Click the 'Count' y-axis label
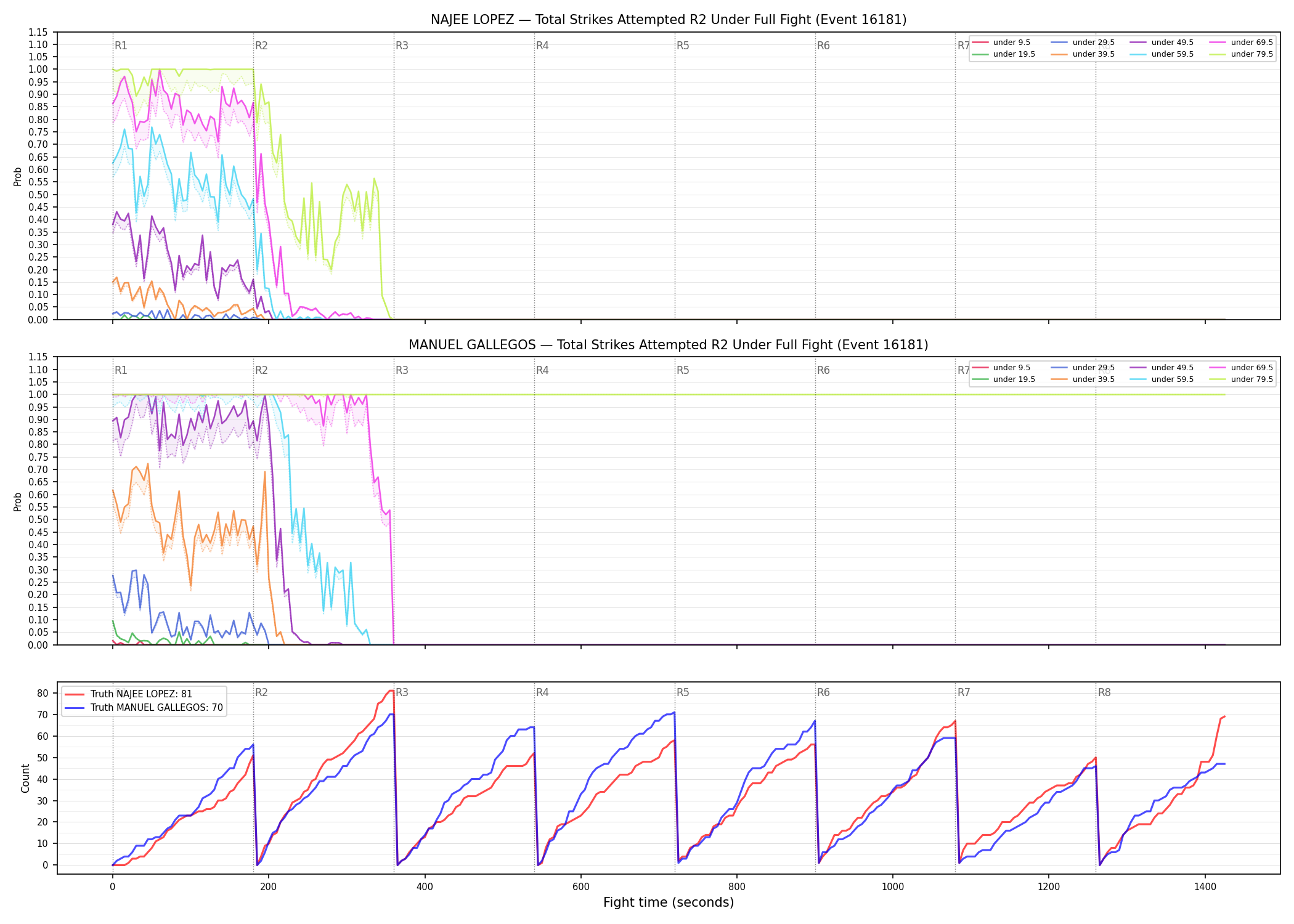Viewport: 1294px width, 924px height. pos(25,778)
